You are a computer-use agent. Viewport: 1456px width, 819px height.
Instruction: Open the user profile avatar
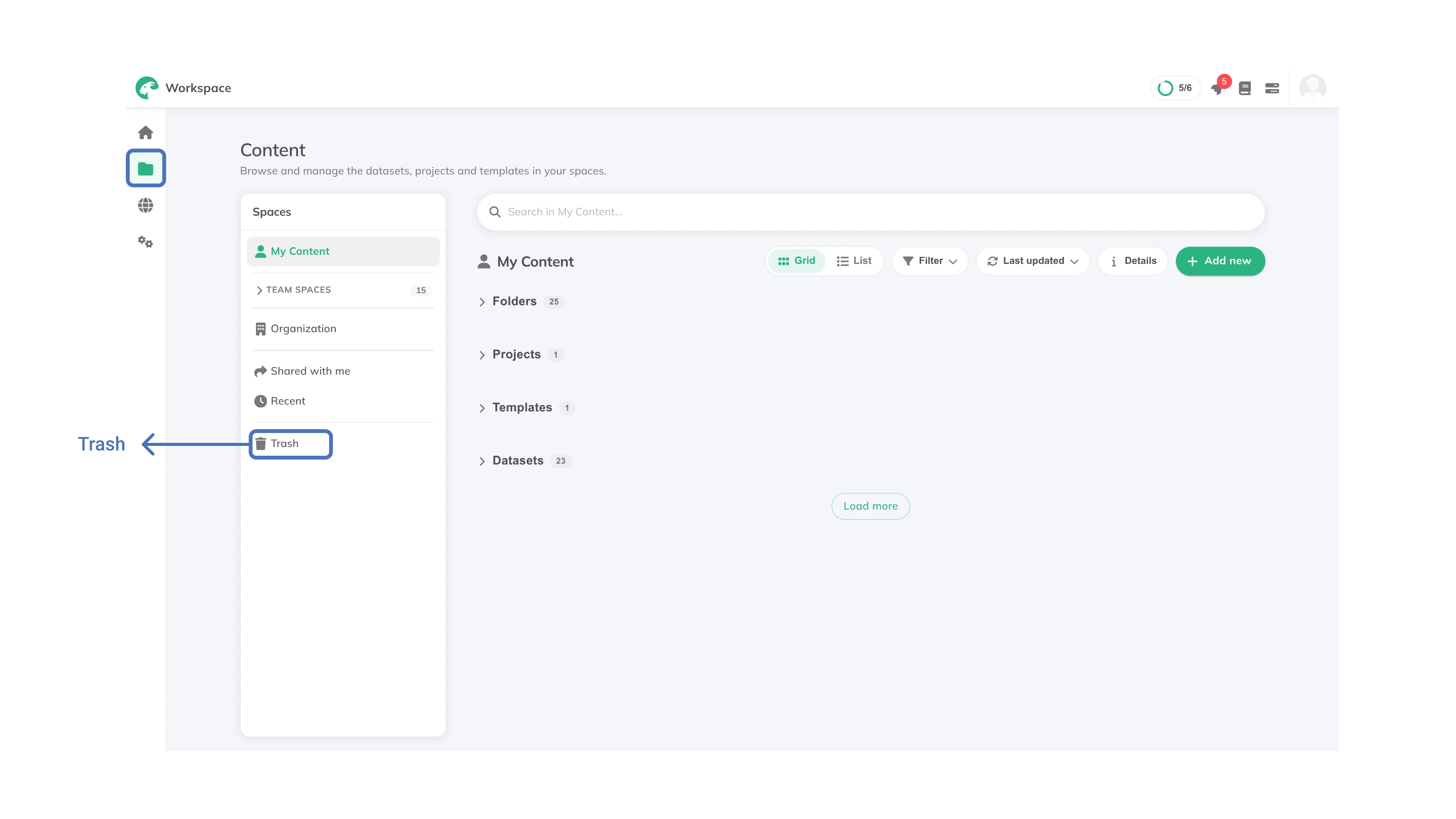click(1312, 88)
